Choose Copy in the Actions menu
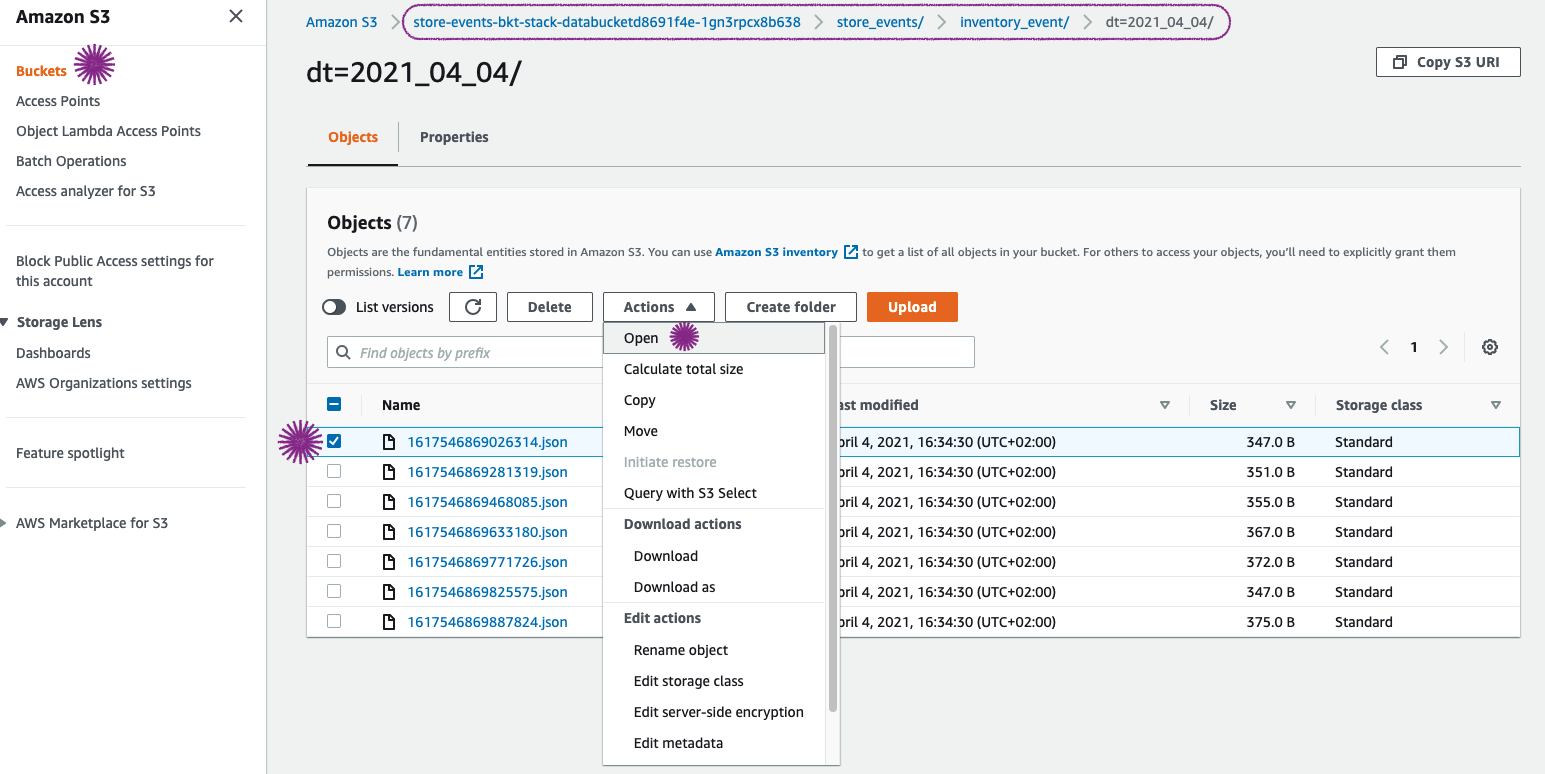The image size is (1545, 774). pyautogui.click(x=714, y=400)
